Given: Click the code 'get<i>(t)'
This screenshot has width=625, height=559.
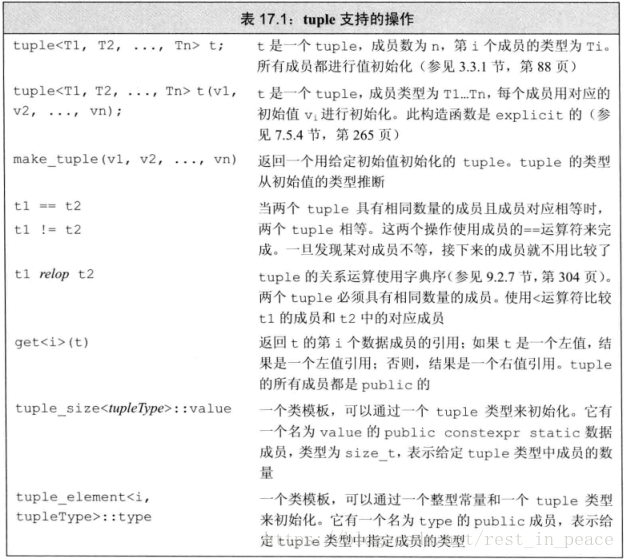Looking at the screenshot, I should click(x=51, y=342).
